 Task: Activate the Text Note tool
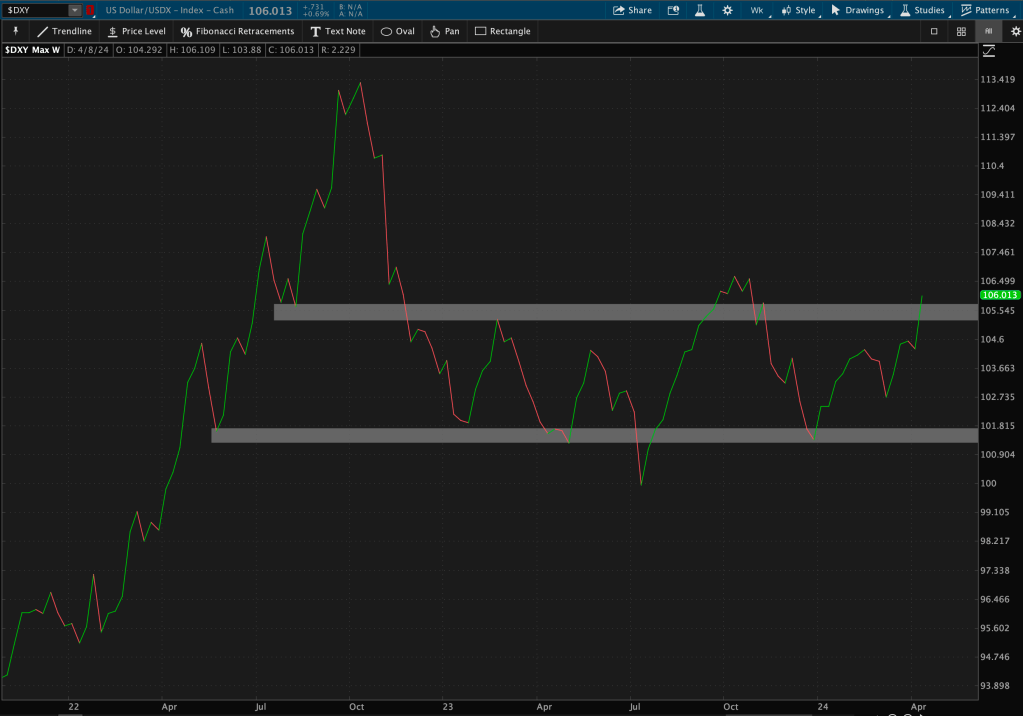(337, 31)
